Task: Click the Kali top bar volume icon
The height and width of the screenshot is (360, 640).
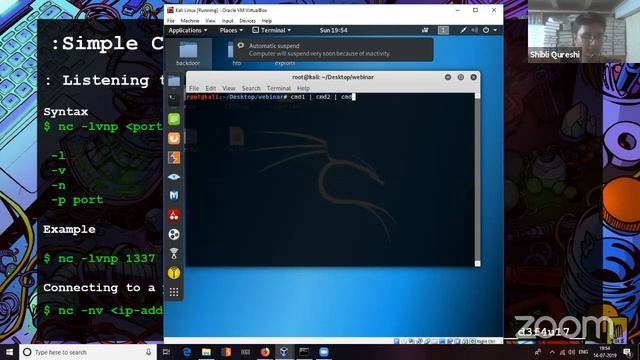Action: point(474,30)
